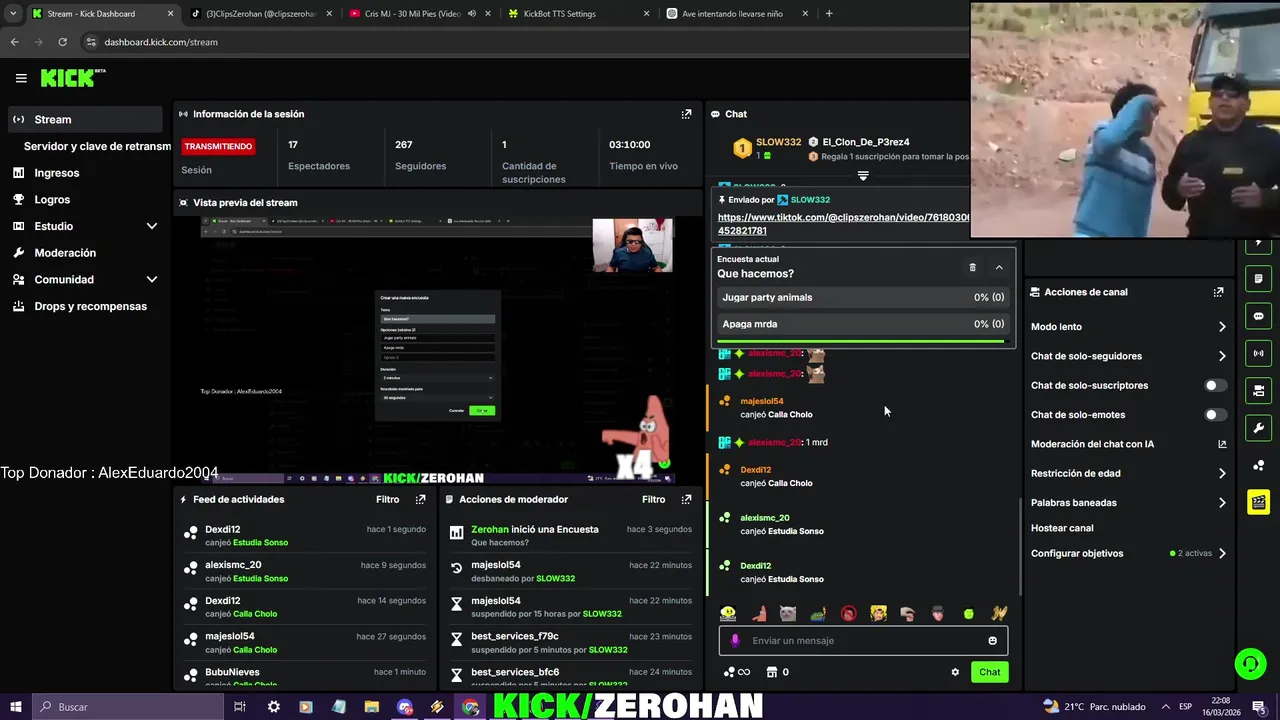Open Moderación chat con IA external link
Image resolution: width=1280 pixels, height=720 pixels.
pyautogui.click(x=1222, y=444)
